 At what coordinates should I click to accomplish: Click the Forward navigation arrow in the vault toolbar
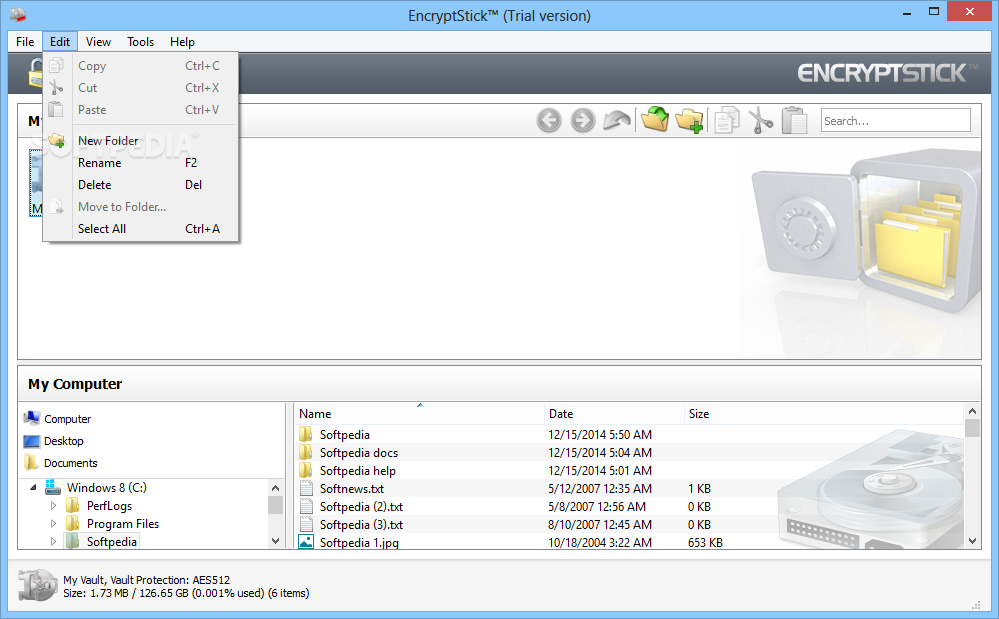click(582, 120)
